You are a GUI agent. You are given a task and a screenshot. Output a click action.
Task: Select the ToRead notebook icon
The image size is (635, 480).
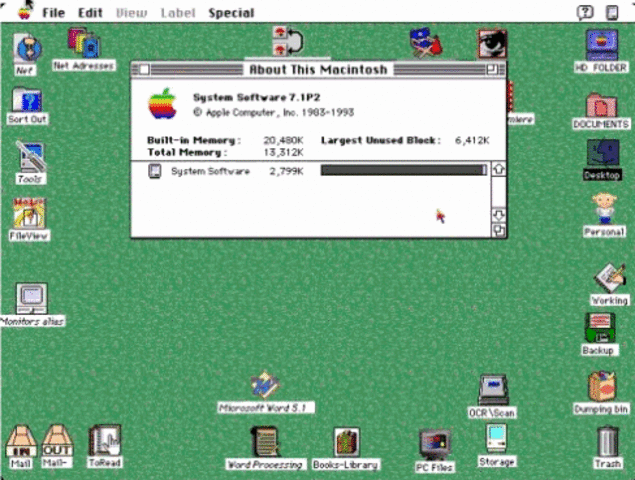point(104,441)
